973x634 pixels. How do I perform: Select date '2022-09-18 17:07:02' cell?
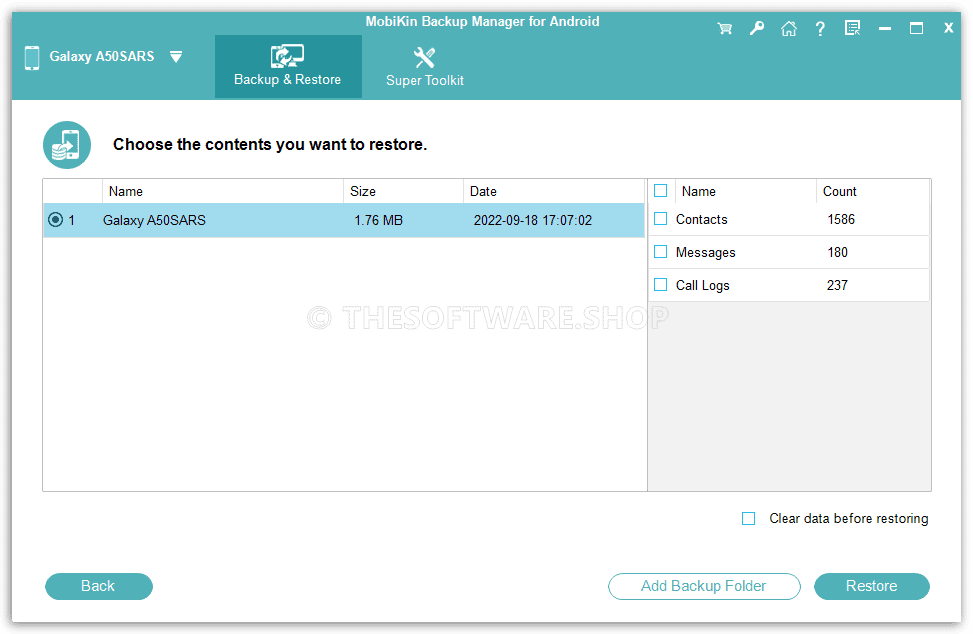[533, 220]
